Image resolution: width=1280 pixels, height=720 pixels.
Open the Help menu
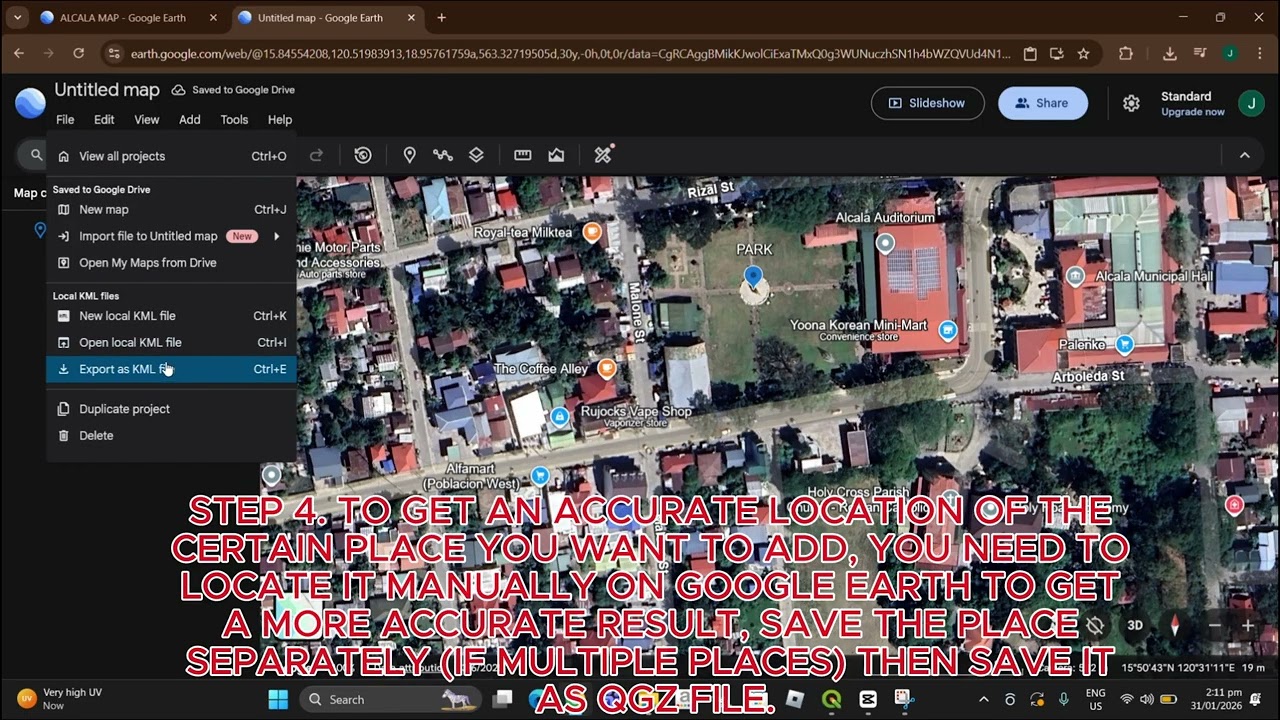tap(280, 120)
